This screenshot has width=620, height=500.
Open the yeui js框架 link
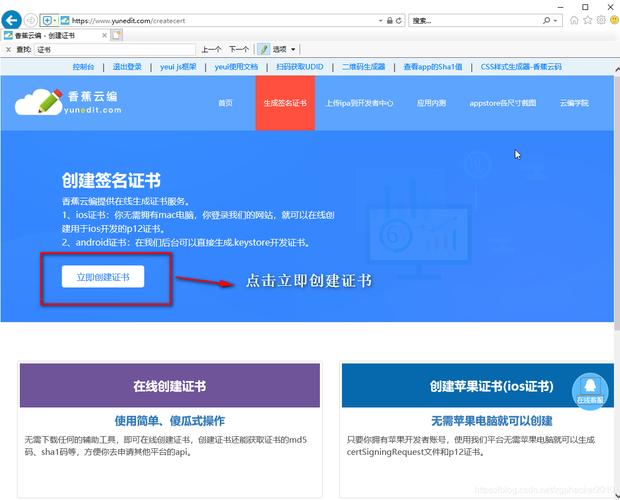tap(178, 67)
